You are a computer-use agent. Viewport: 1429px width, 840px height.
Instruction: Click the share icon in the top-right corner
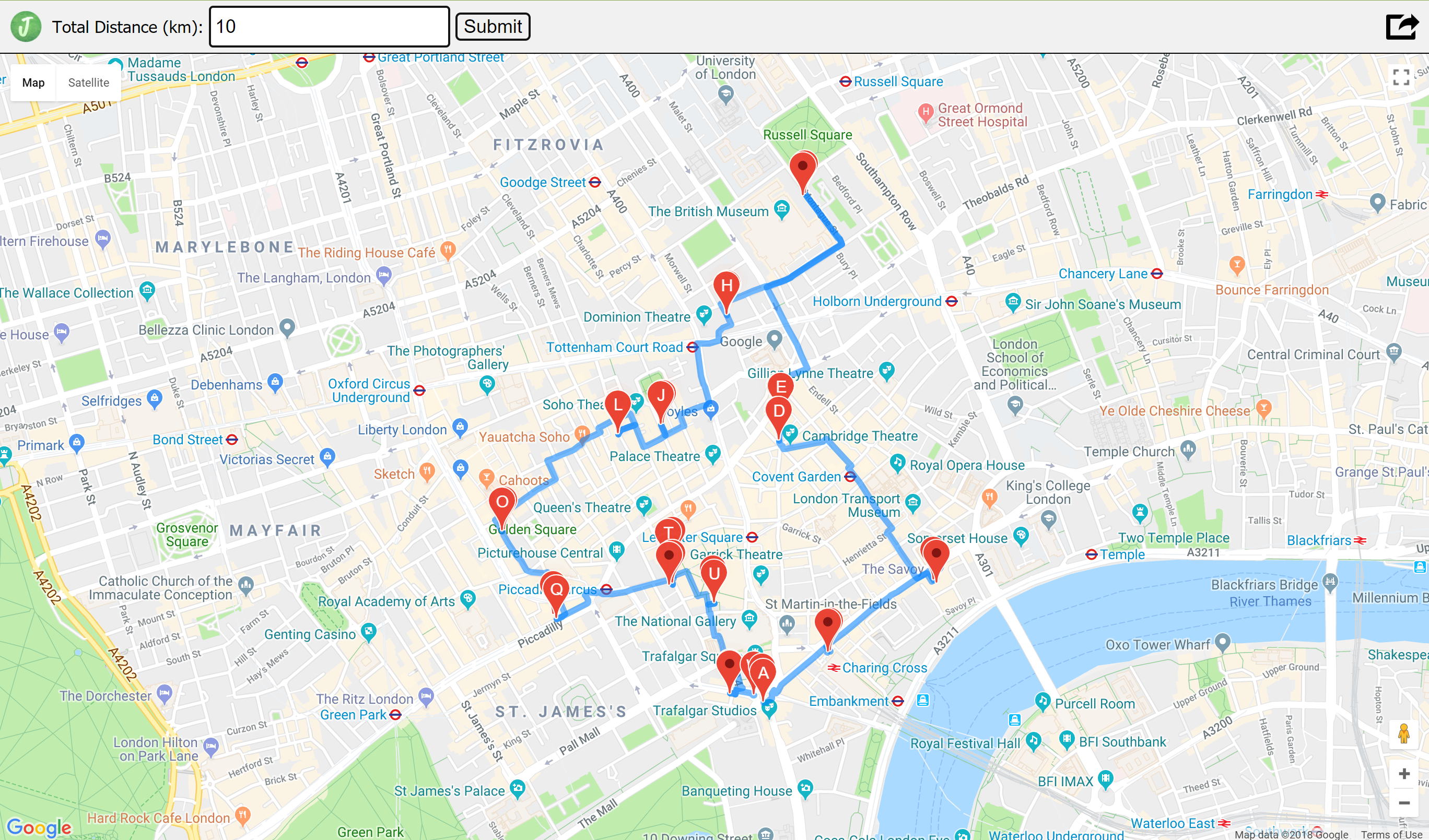[x=1402, y=26]
